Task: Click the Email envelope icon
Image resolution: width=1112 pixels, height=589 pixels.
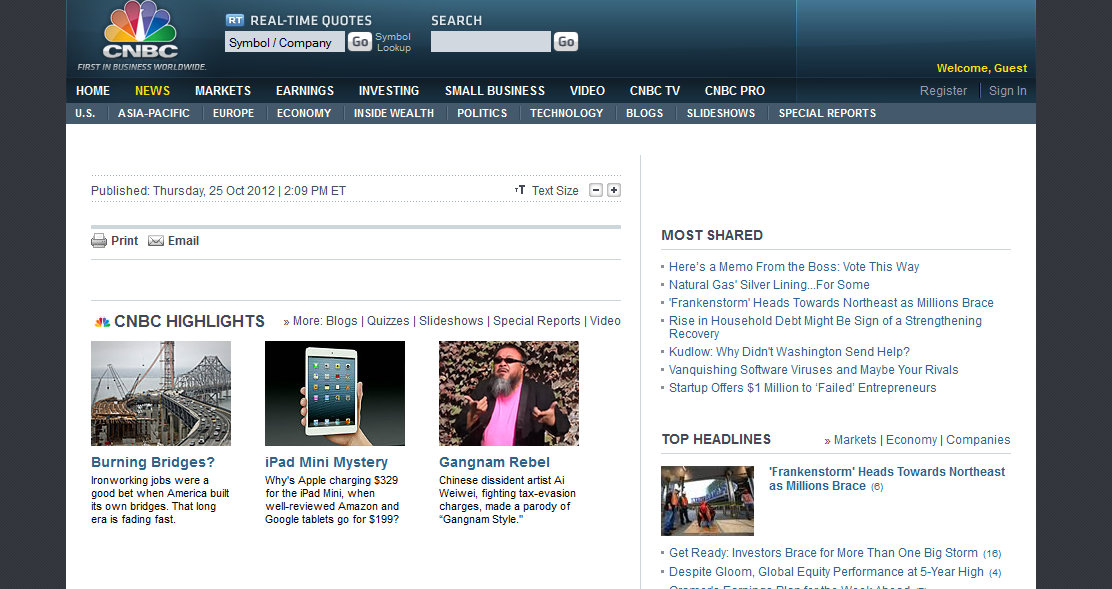Action: click(155, 241)
